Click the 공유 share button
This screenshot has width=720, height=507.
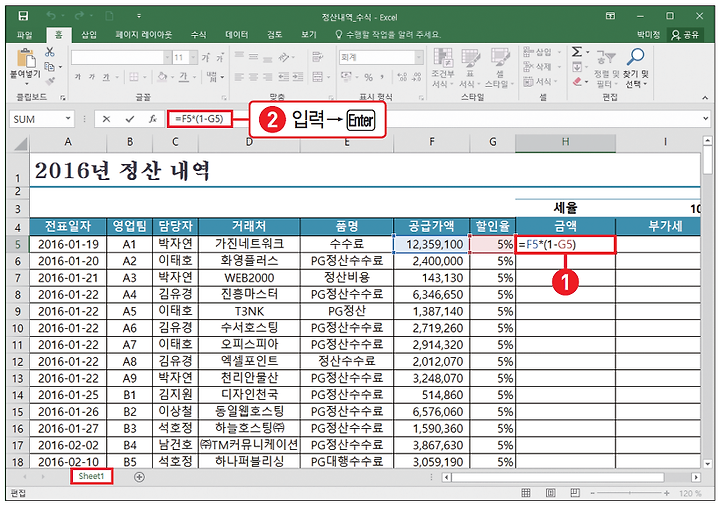coord(685,35)
